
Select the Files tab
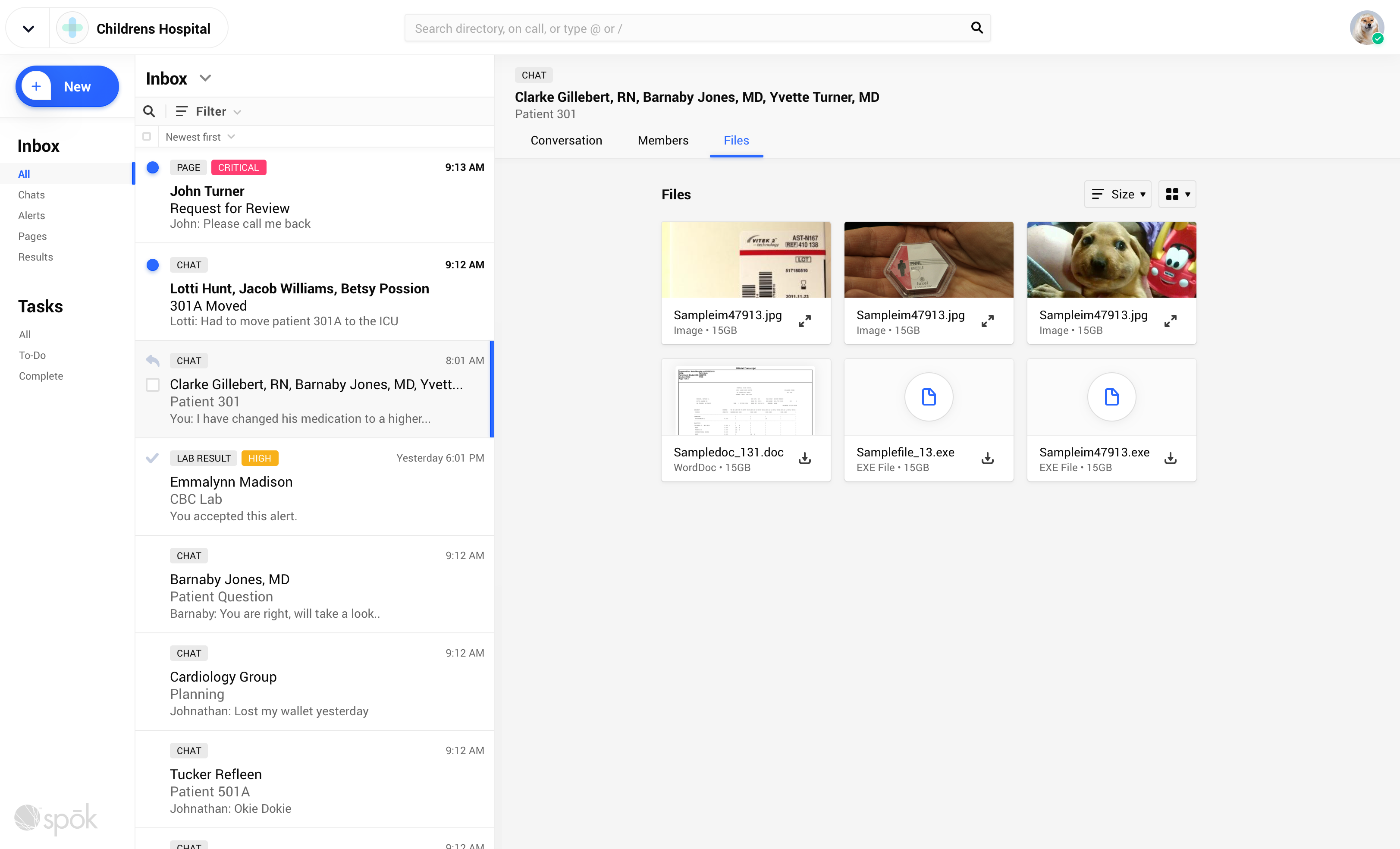click(x=736, y=140)
